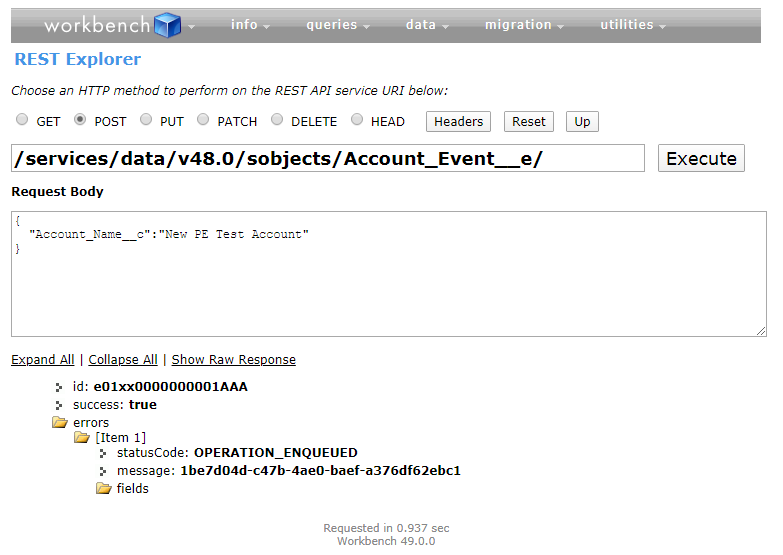Viewport: 783px width, 555px height.
Task: Click the bullet beside the id node
Action: tap(59, 387)
